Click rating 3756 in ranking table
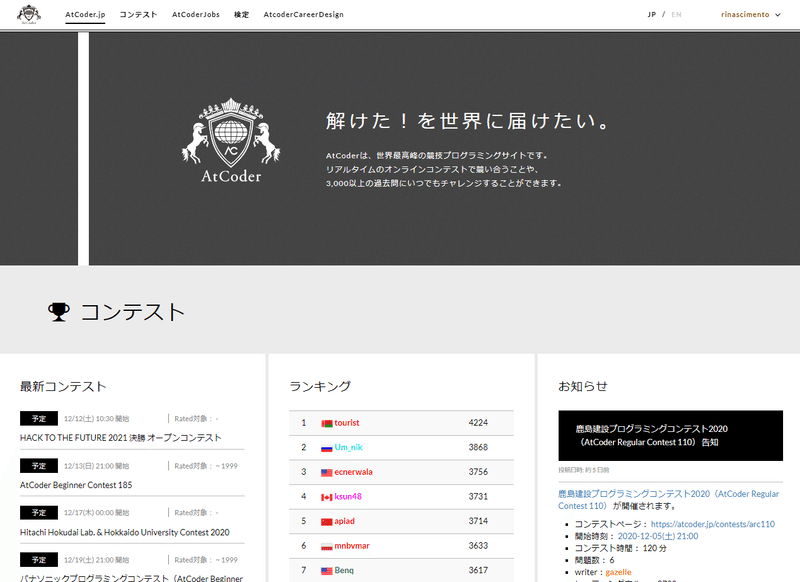This screenshot has width=800, height=582. pos(478,472)
